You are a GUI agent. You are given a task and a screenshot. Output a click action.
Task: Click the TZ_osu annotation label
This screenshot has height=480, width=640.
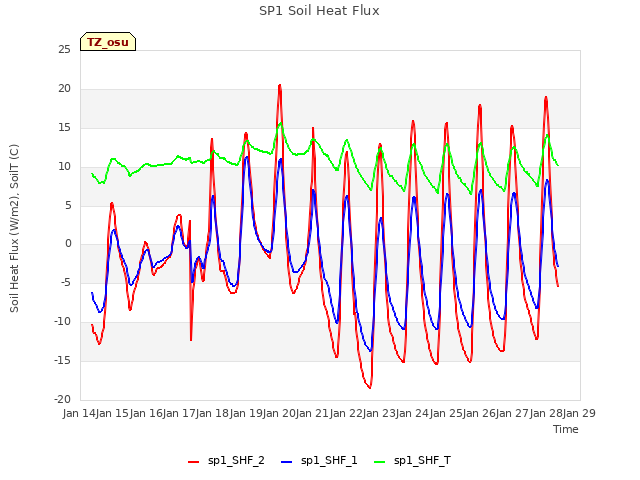[108, 42]
